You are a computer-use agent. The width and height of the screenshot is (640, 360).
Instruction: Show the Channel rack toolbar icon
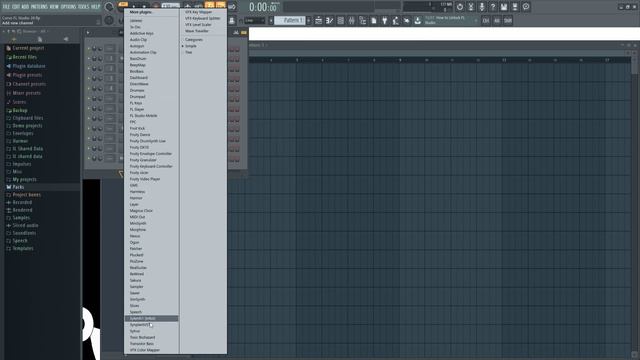coord(341,20)
